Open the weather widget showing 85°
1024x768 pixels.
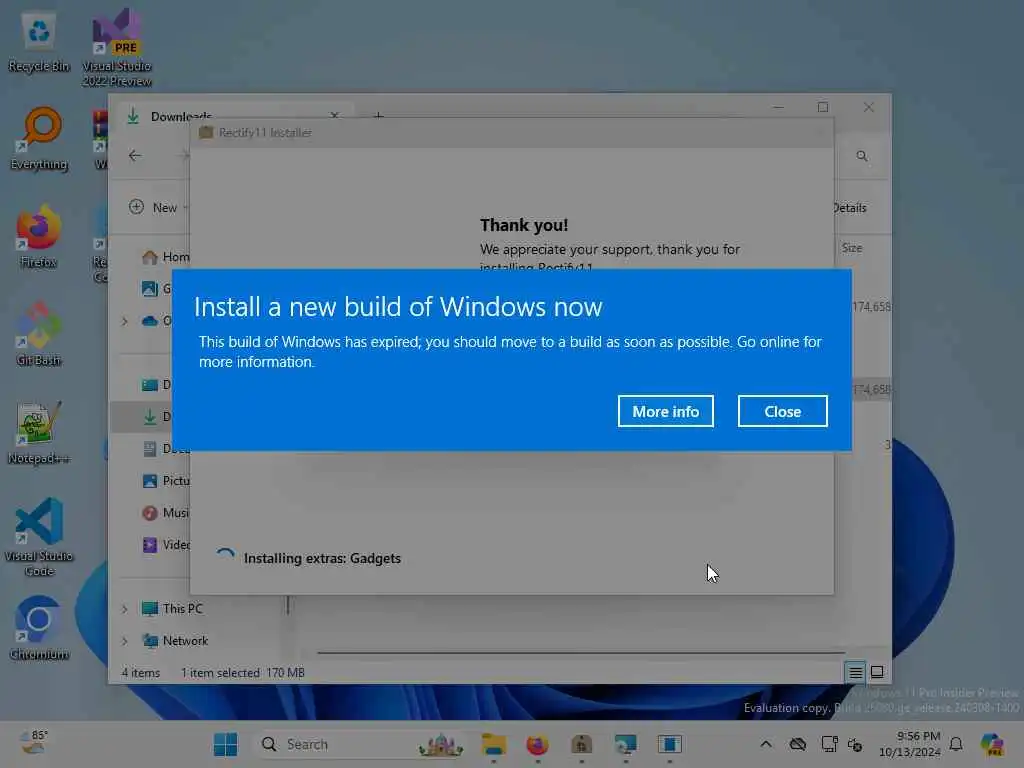pos(33,743)
